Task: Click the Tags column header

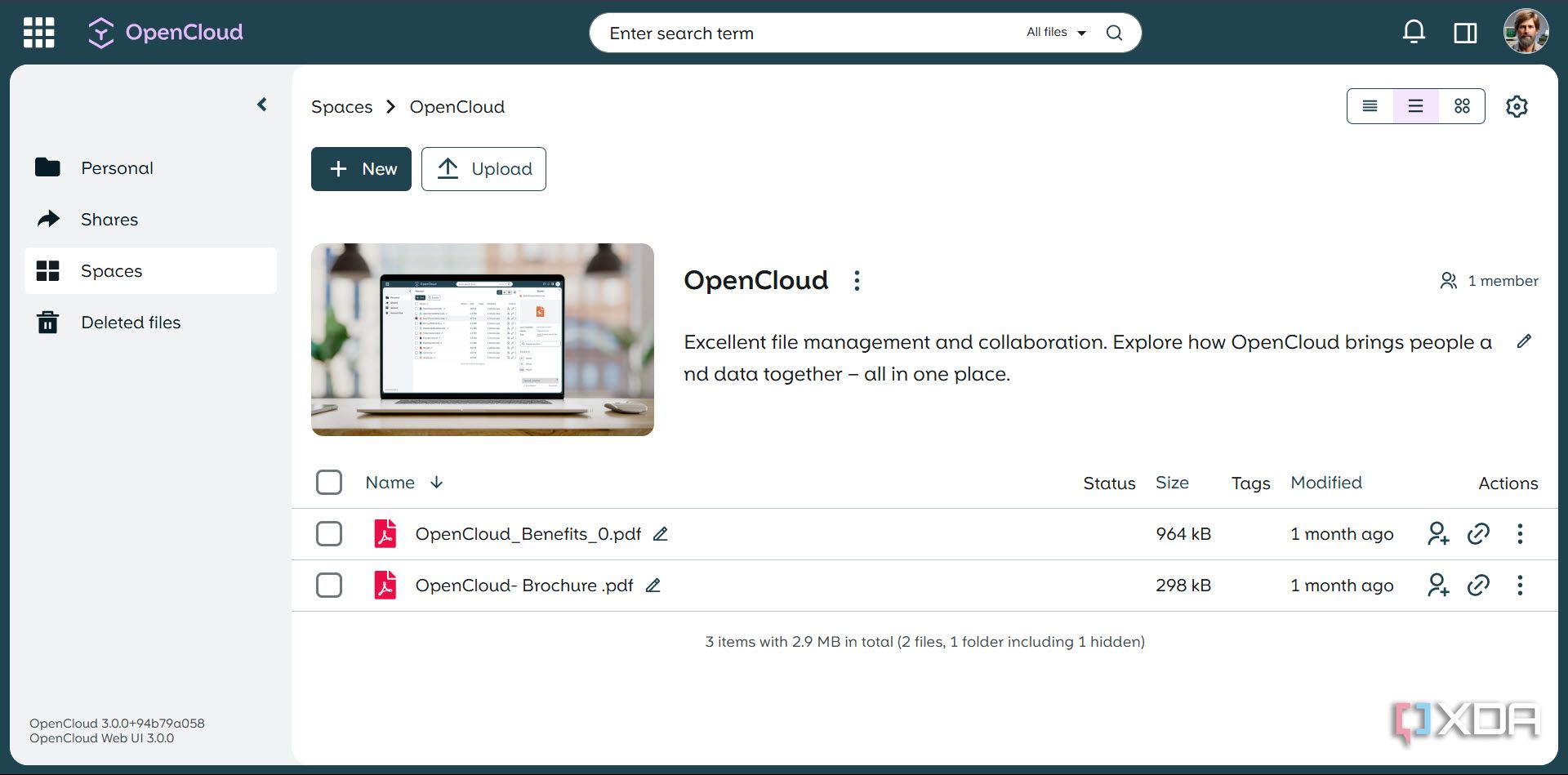Action: pyautogui.click(x=1251, y=483)
